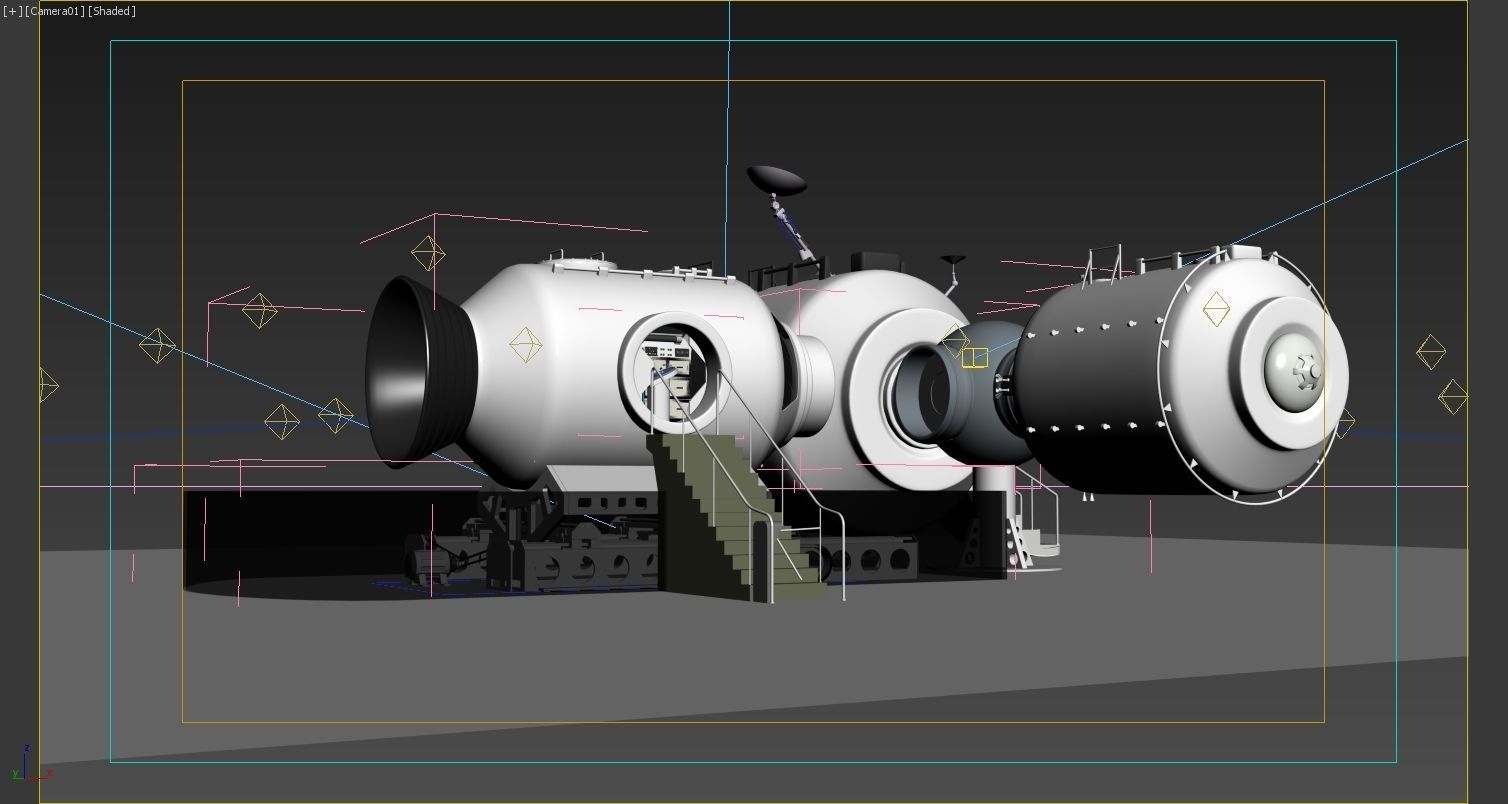
Task: Click the large black engine nozzle
Action: (420, 370)
